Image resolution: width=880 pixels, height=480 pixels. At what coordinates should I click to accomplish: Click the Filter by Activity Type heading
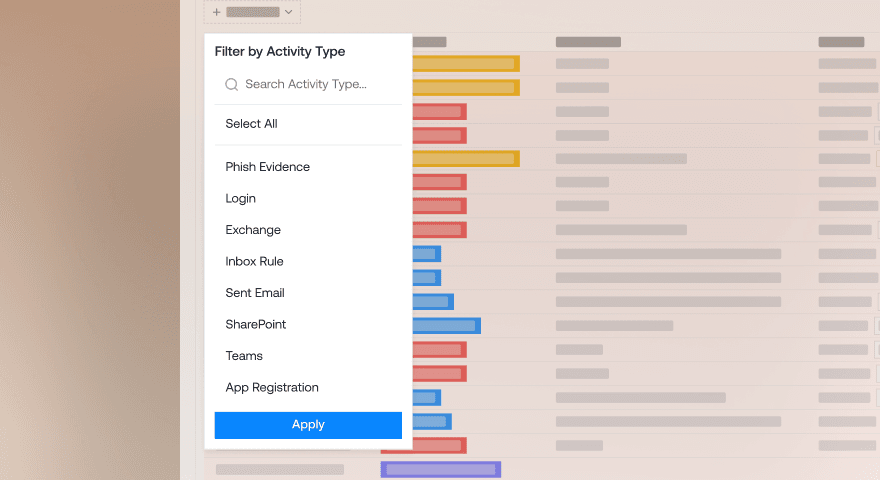coord(279,52)
